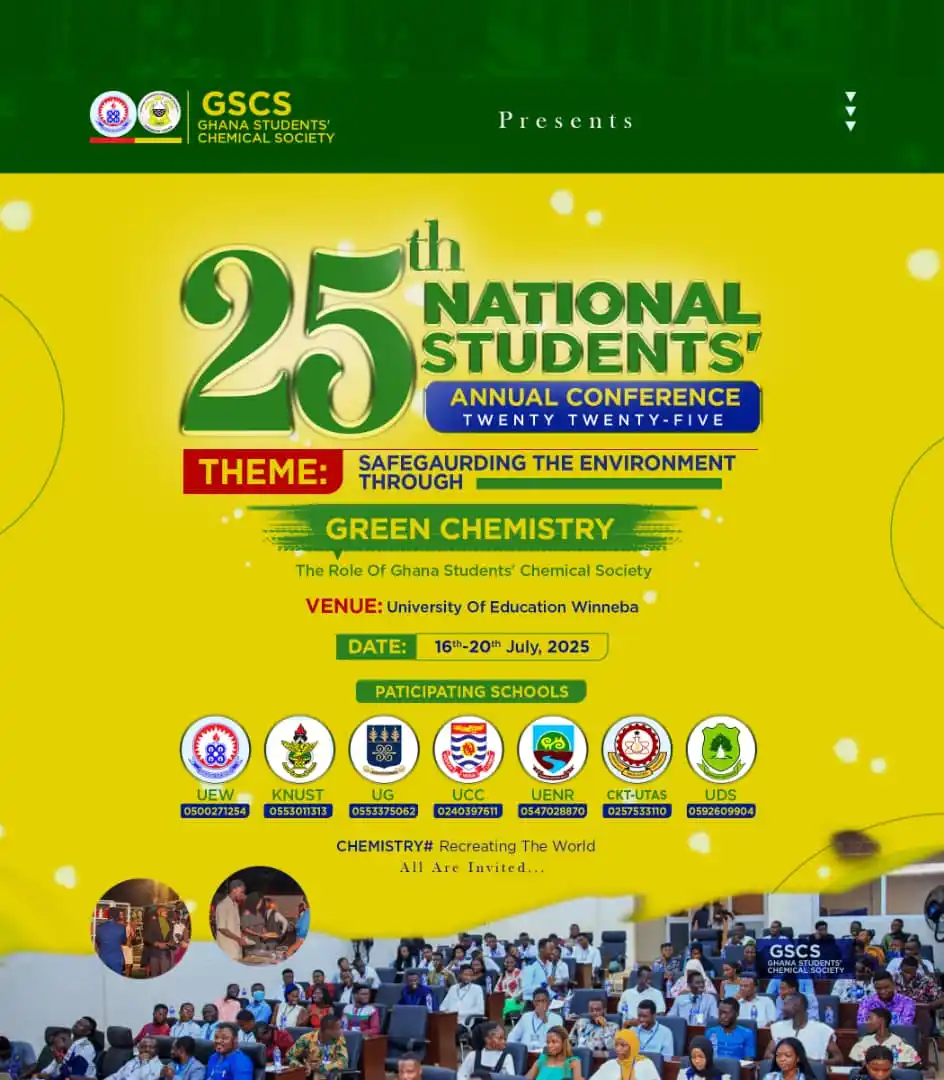Image resolution: width=944 pixels, height=1080 pixels.
Task: Click the UEW crest in the header
Action: pyautogui.click(x=113, y=114)
